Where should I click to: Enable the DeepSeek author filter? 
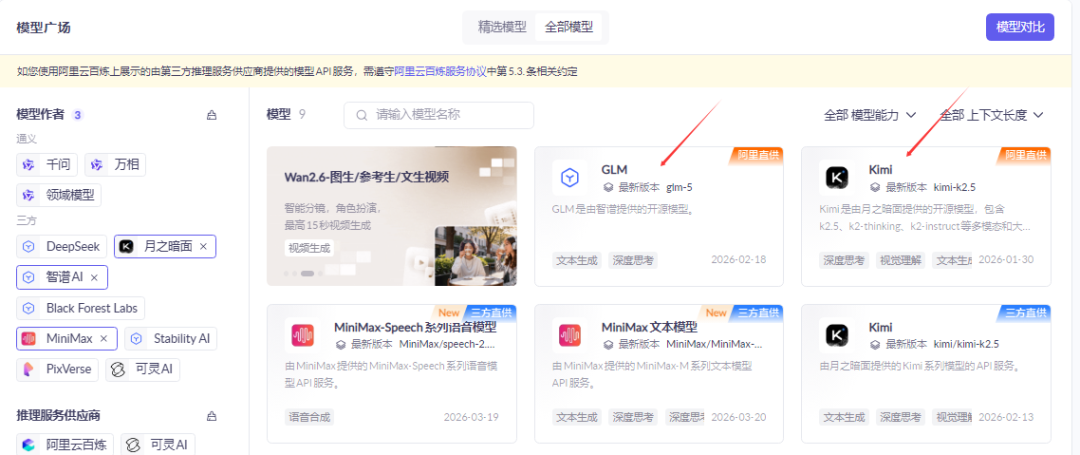pyautogui.click(x=62, y=246)
